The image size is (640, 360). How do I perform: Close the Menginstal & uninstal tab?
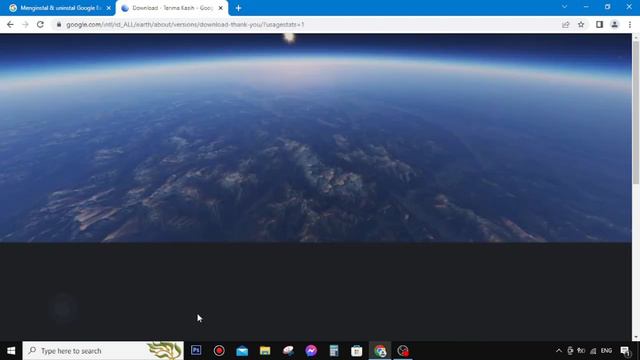(x=109, y=8)
